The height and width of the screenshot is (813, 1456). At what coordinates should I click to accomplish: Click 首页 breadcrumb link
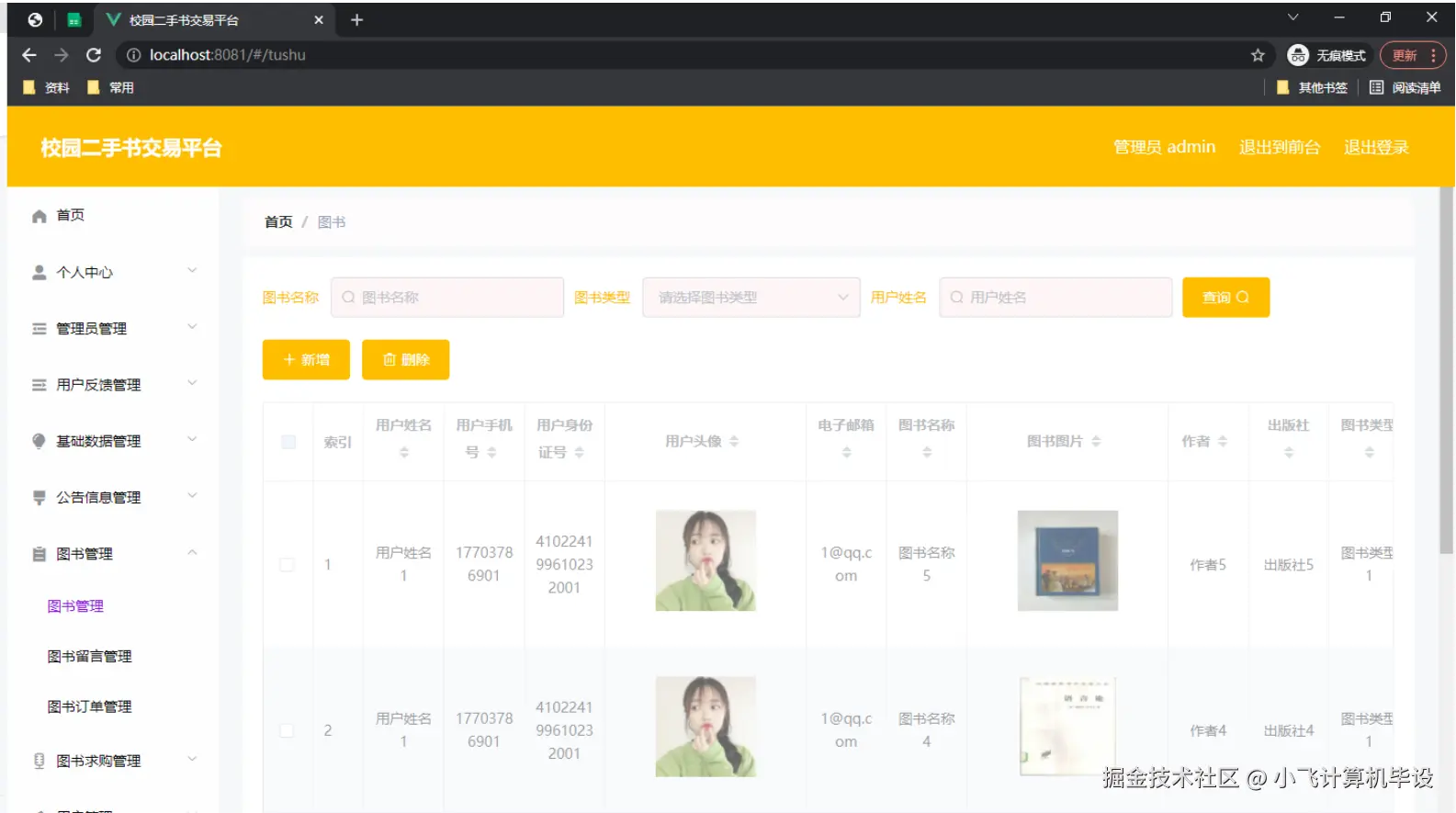click(x=278, y=222)
